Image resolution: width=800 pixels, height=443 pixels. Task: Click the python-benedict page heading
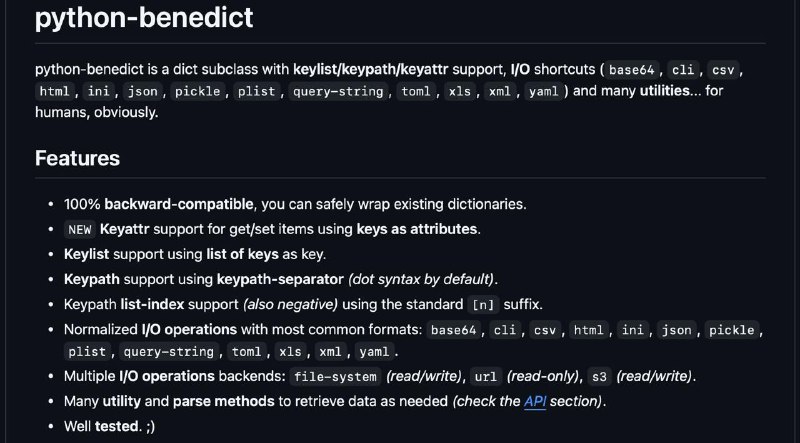(144, 17)
